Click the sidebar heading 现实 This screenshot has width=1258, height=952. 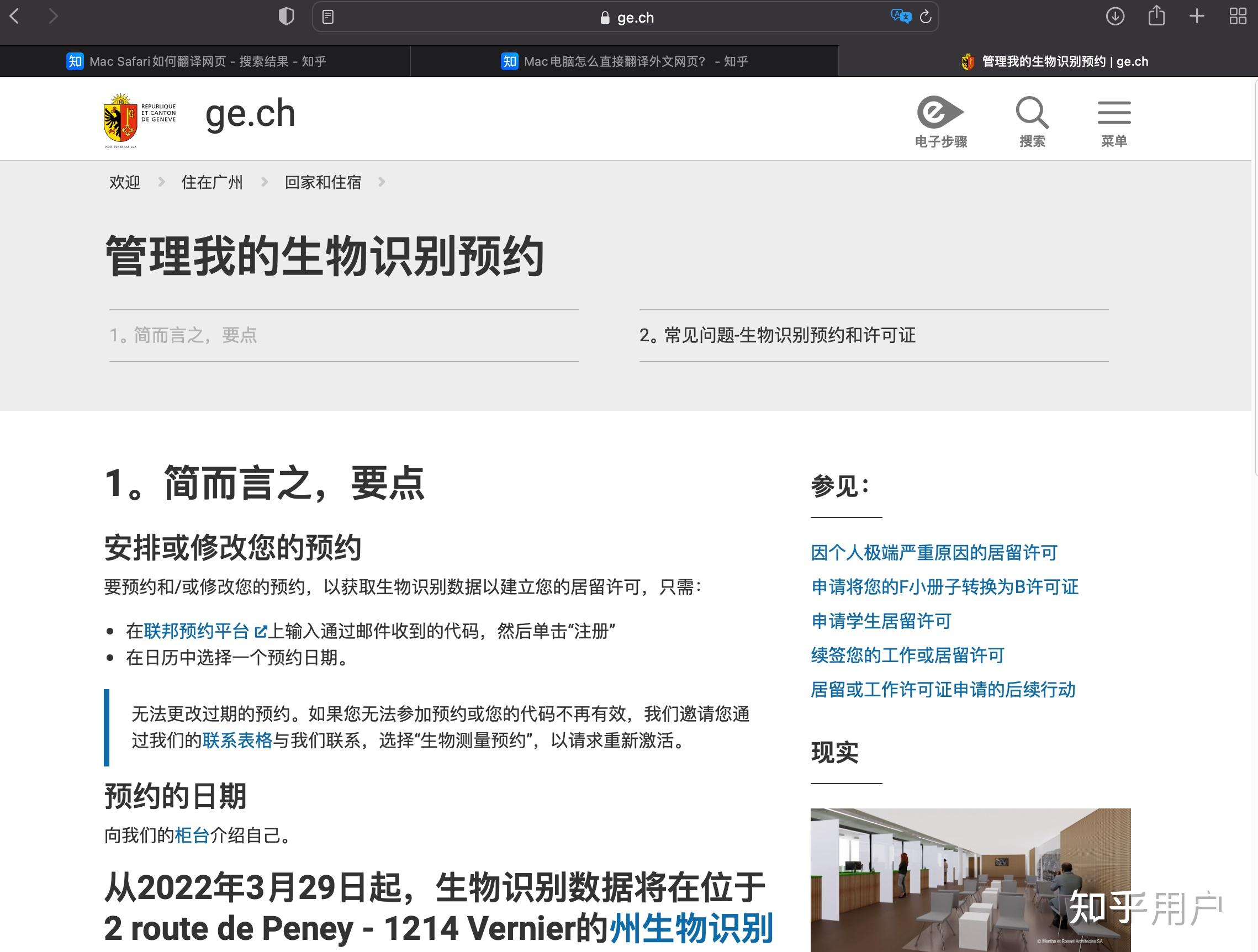tap(834, 753)
